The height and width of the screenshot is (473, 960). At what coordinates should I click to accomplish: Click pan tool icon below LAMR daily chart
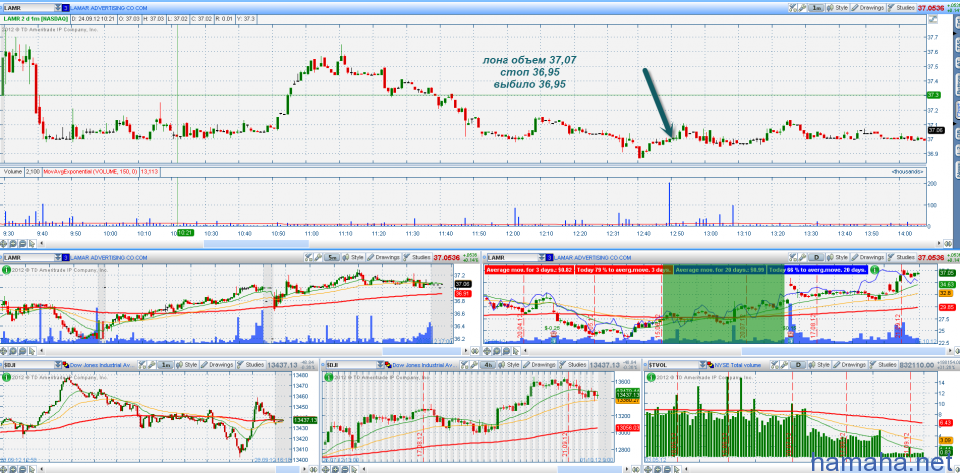[486, 351]
